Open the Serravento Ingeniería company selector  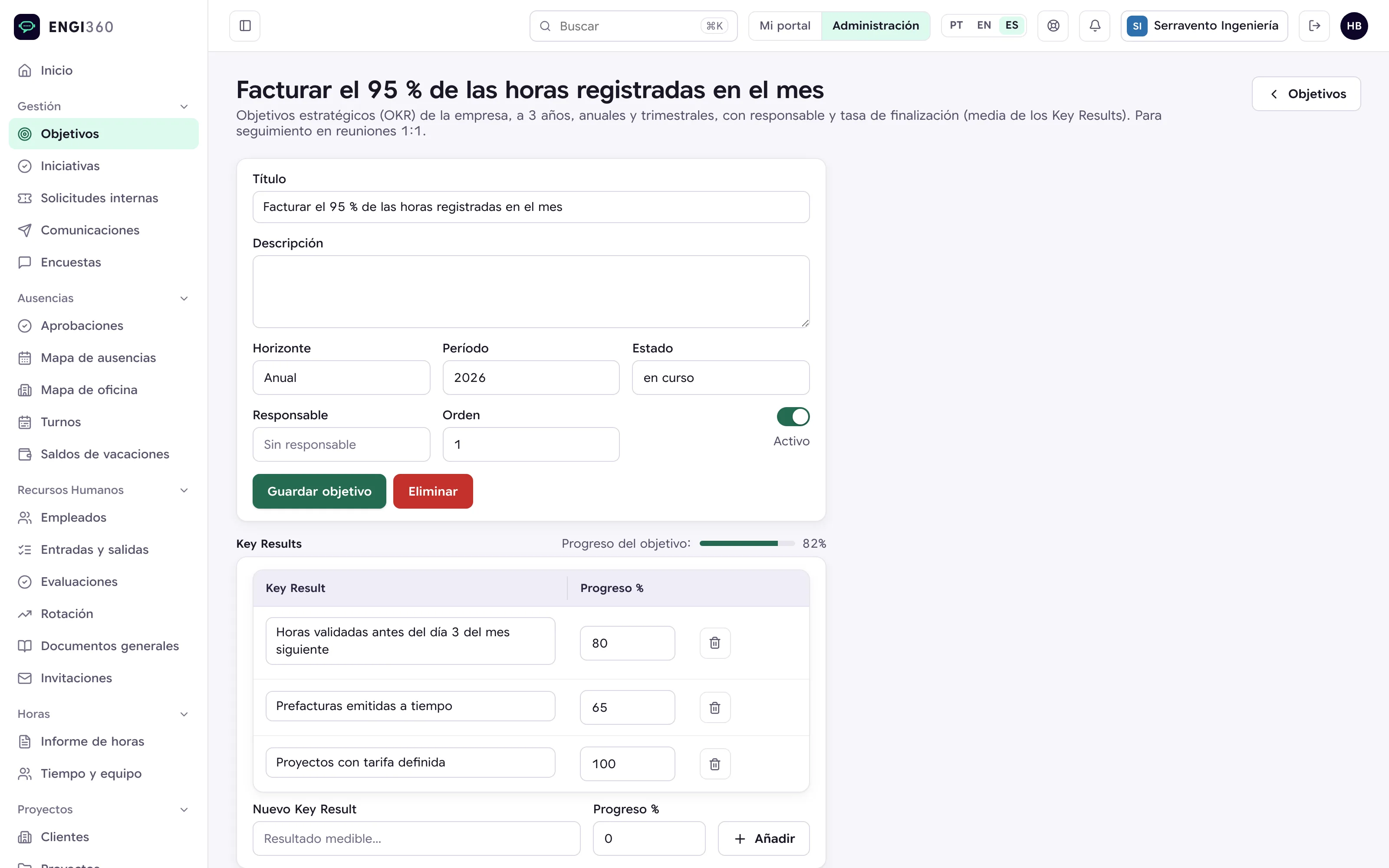[1204, 26]
